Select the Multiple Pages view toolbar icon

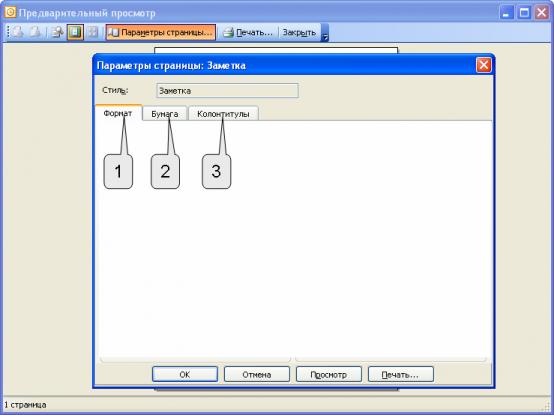tap(93, 32)
